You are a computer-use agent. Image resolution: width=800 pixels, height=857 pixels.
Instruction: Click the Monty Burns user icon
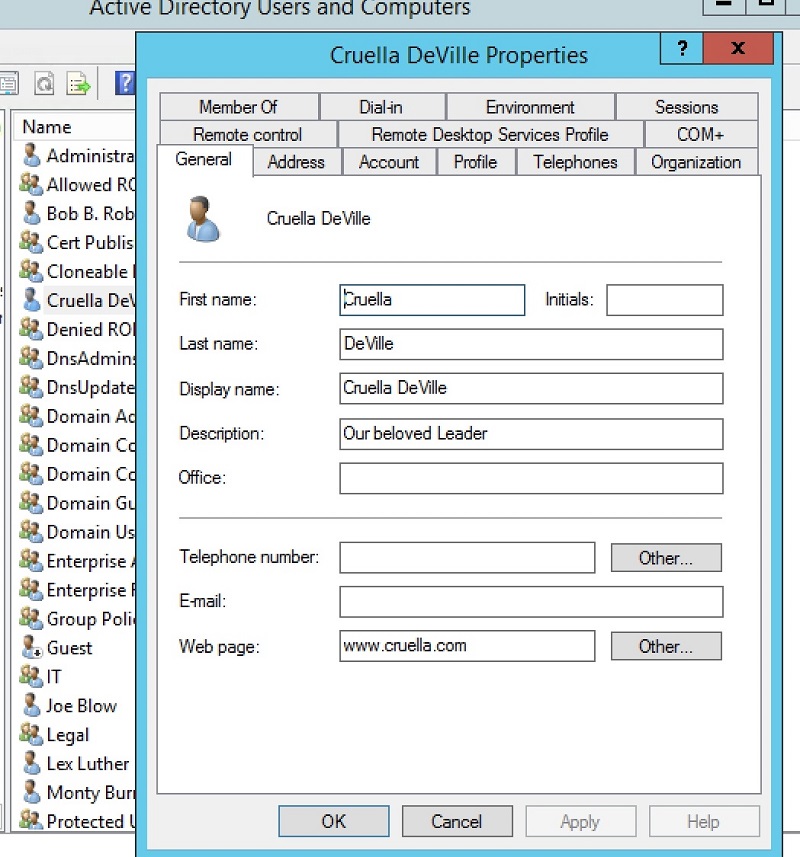[31, 792]
